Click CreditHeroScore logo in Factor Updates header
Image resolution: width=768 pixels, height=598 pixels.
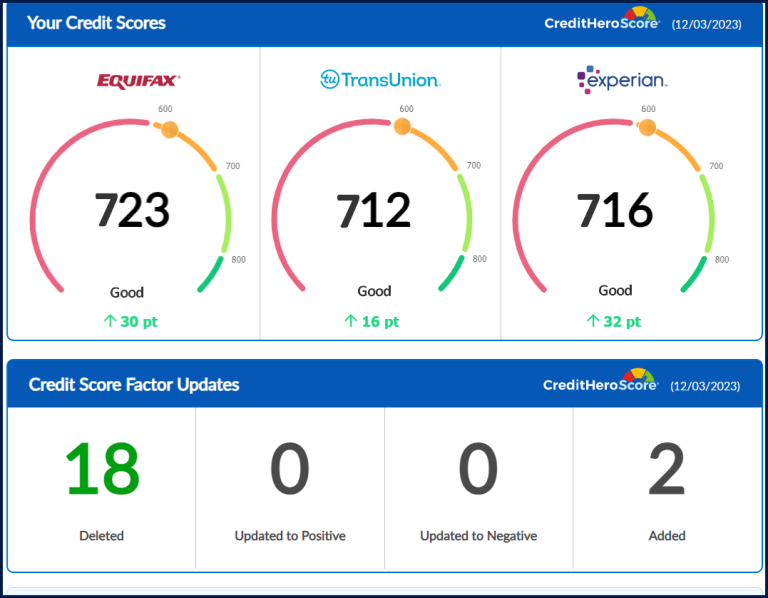click(x=600, y=384)
